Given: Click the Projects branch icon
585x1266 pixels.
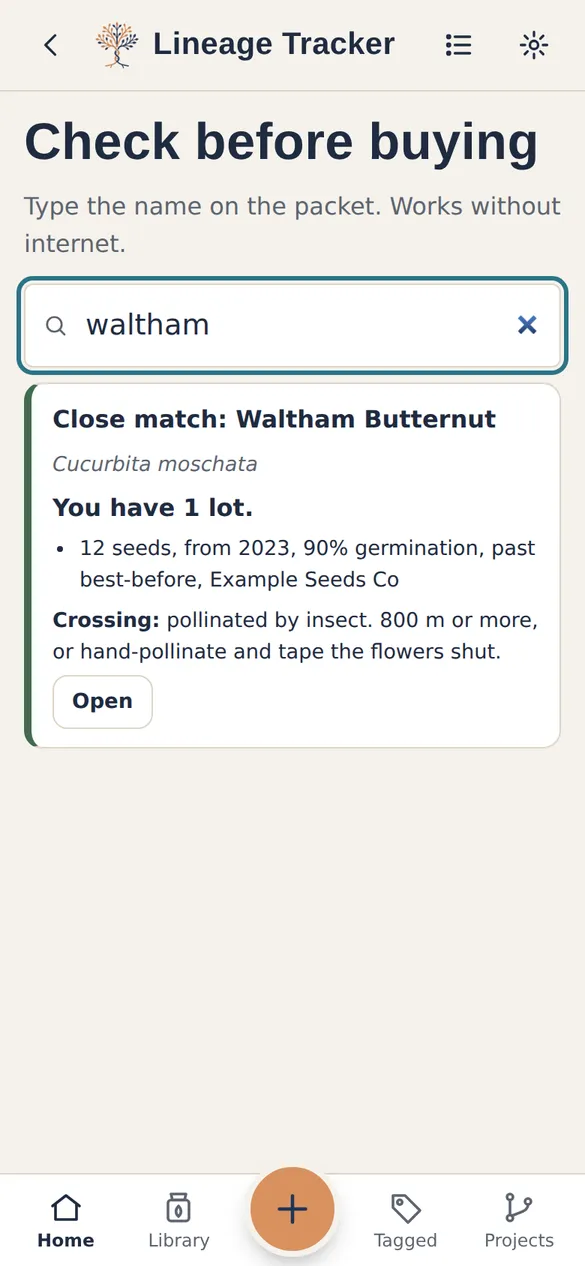Looking at the screenshot, I should 519,1208.
